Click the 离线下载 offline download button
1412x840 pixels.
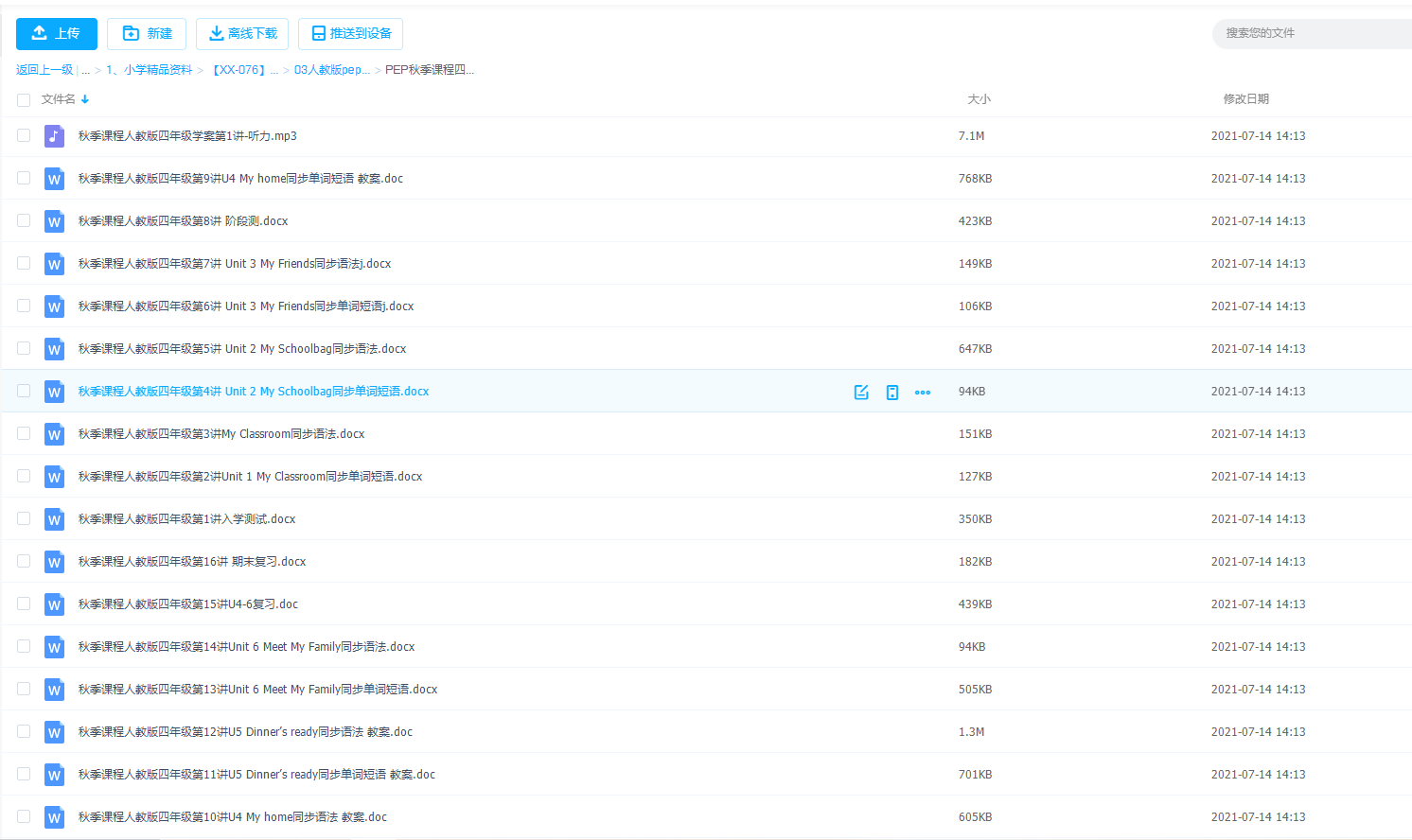click(x=242, y=34)
